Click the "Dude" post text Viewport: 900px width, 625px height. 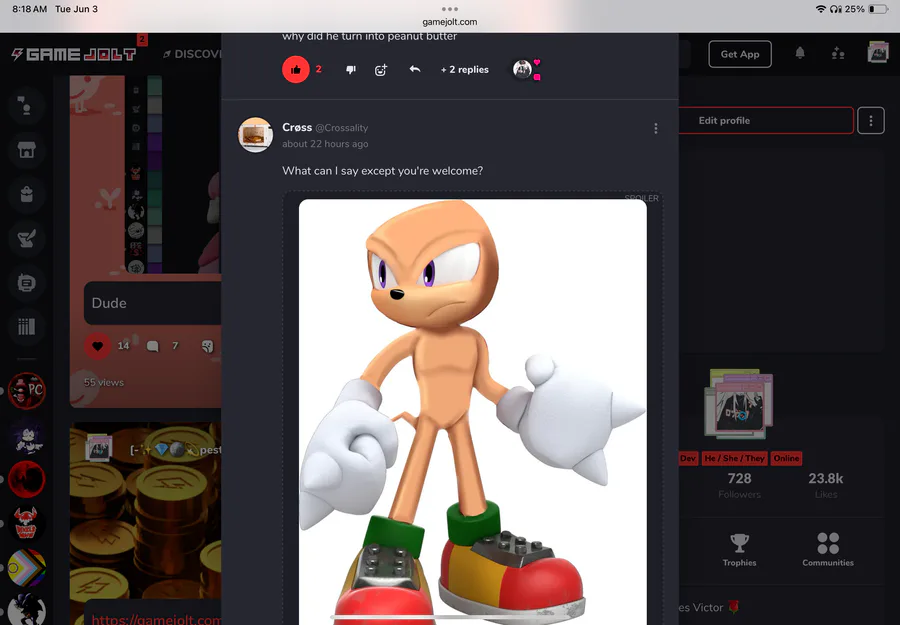tap(109, 303)
